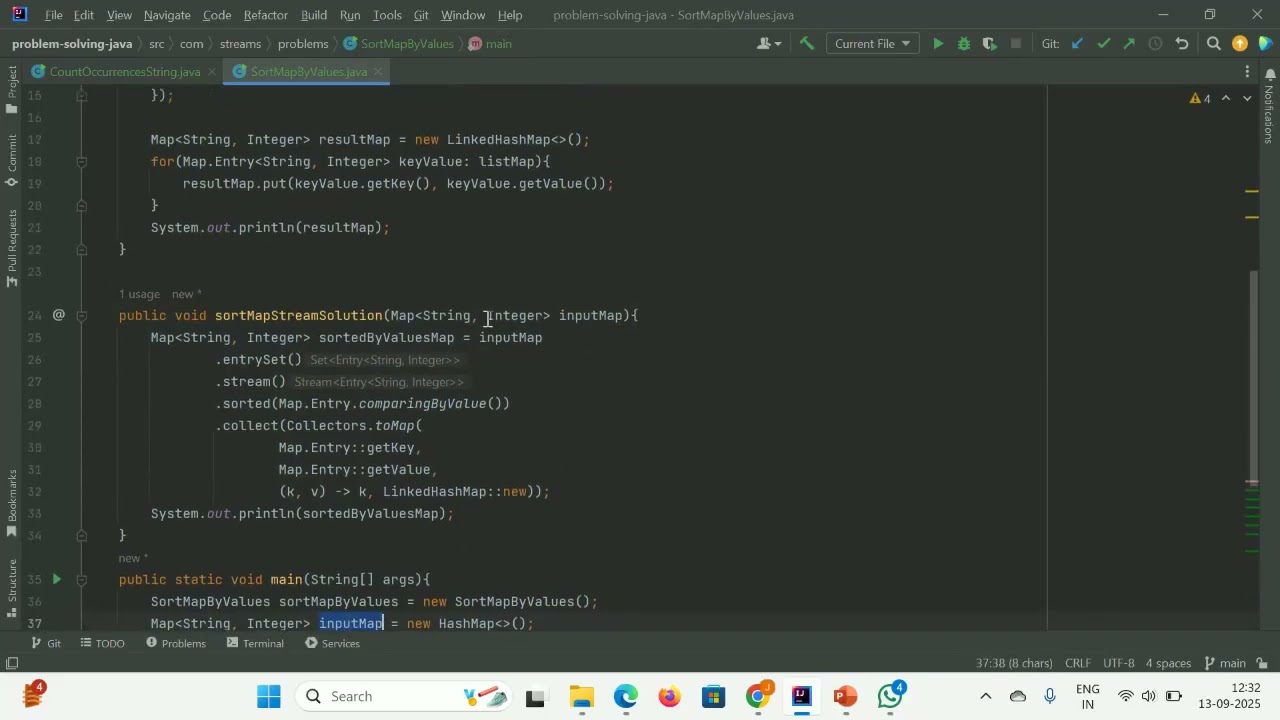
Task: Click SortMapByValues class breadcrumb
Action: (x=398, y=44)
